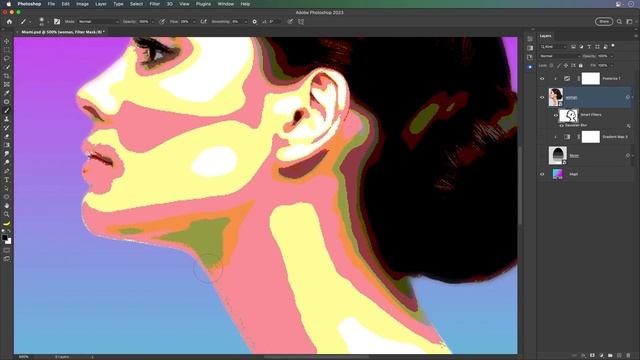
Task: Select the Eraser tool
Action: click(x=7, y=136)
